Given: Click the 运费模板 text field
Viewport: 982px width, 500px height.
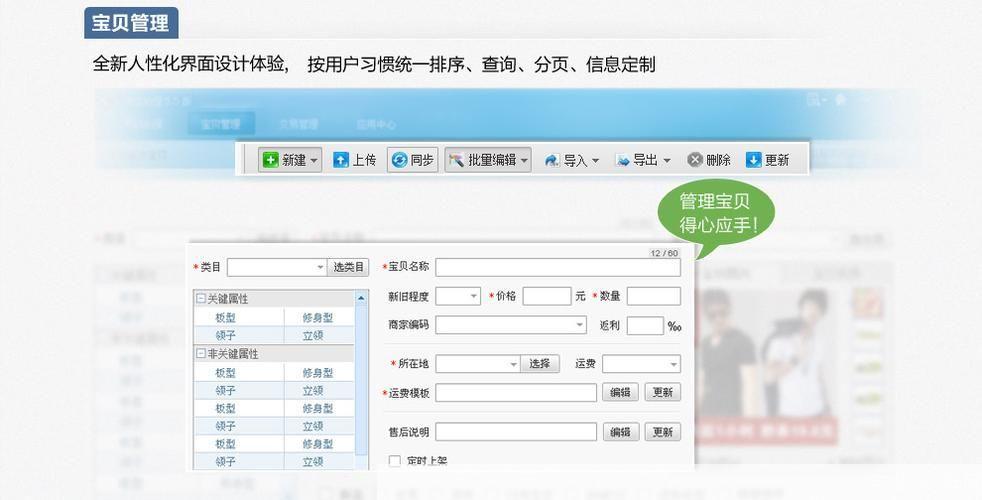Looking at the screenshot, I should coord(516,392).
